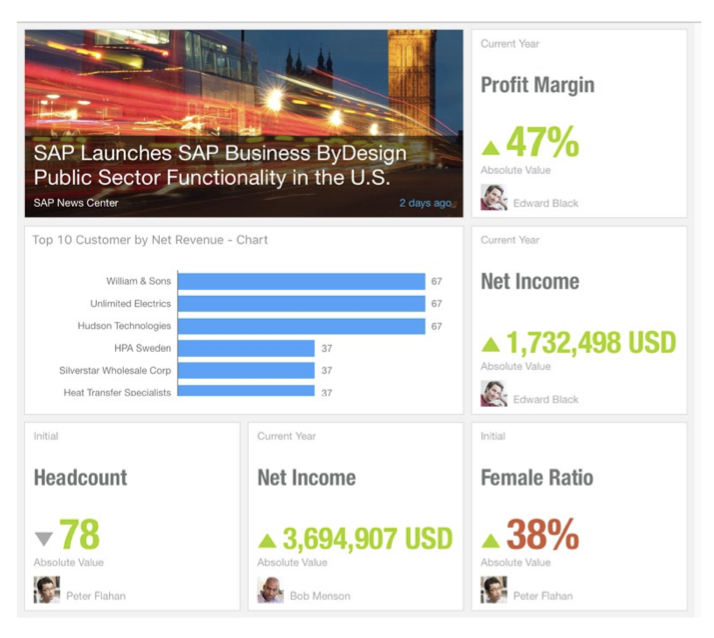
Task: Select the 38% female ratio value
Action: [x=542, y=534]
